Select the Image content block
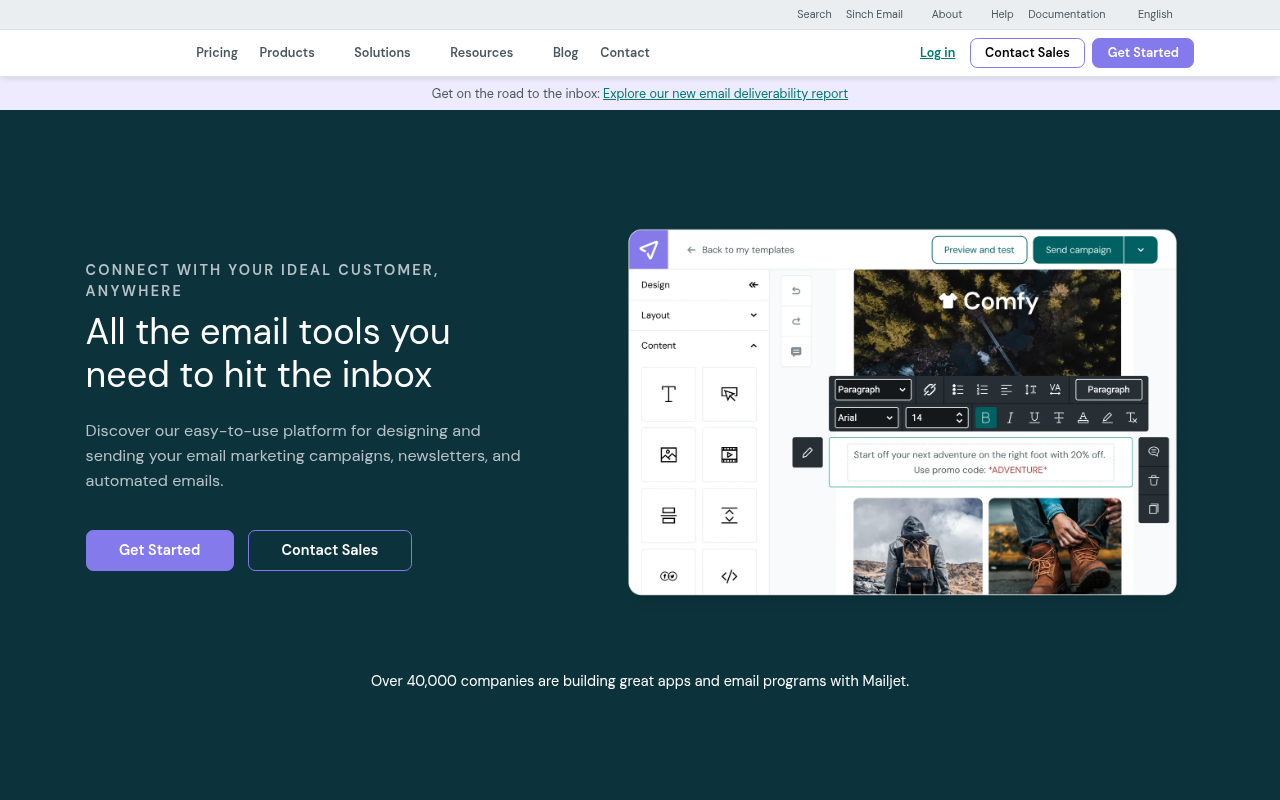 coord(669,455)
